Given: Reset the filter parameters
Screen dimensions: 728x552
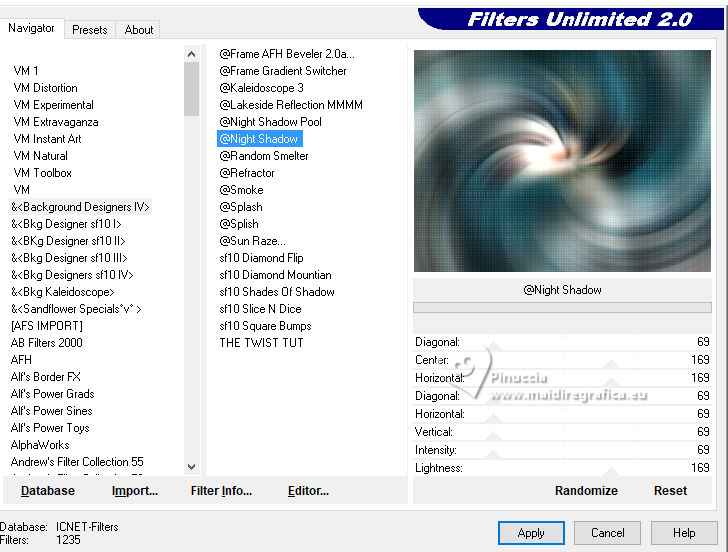Looking at the screenshot, I should pos(670,491).
